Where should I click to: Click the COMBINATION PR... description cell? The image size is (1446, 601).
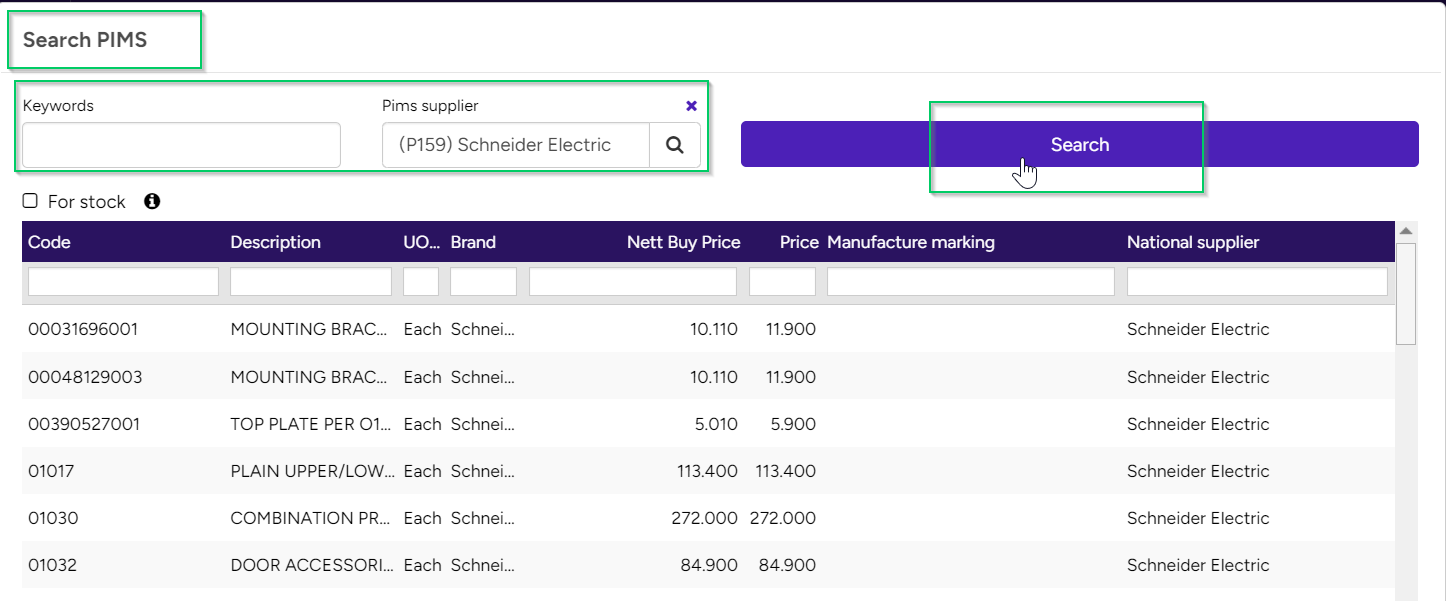312,518
